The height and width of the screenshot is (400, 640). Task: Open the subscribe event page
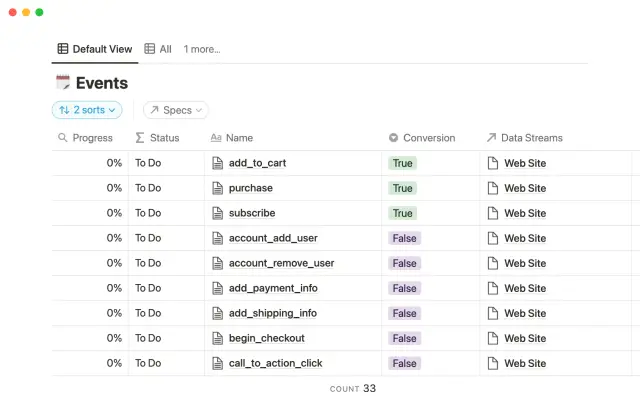pyautogui.click(x=252, y=213)
